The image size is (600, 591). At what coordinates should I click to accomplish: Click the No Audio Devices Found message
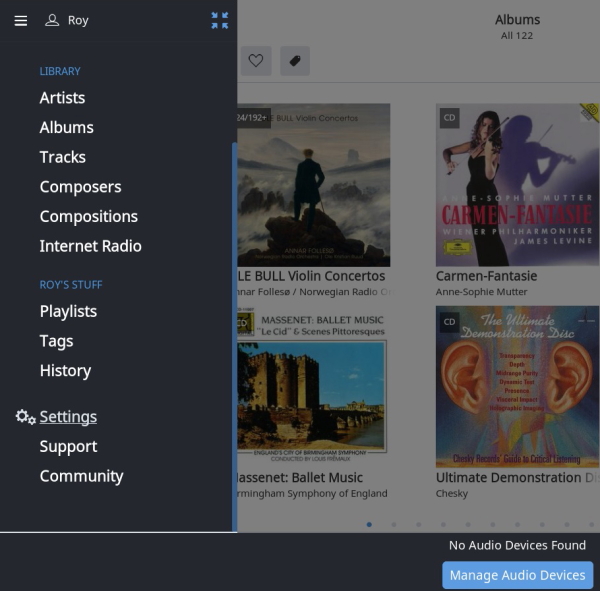pyautogui.click(x=517, y=545)
